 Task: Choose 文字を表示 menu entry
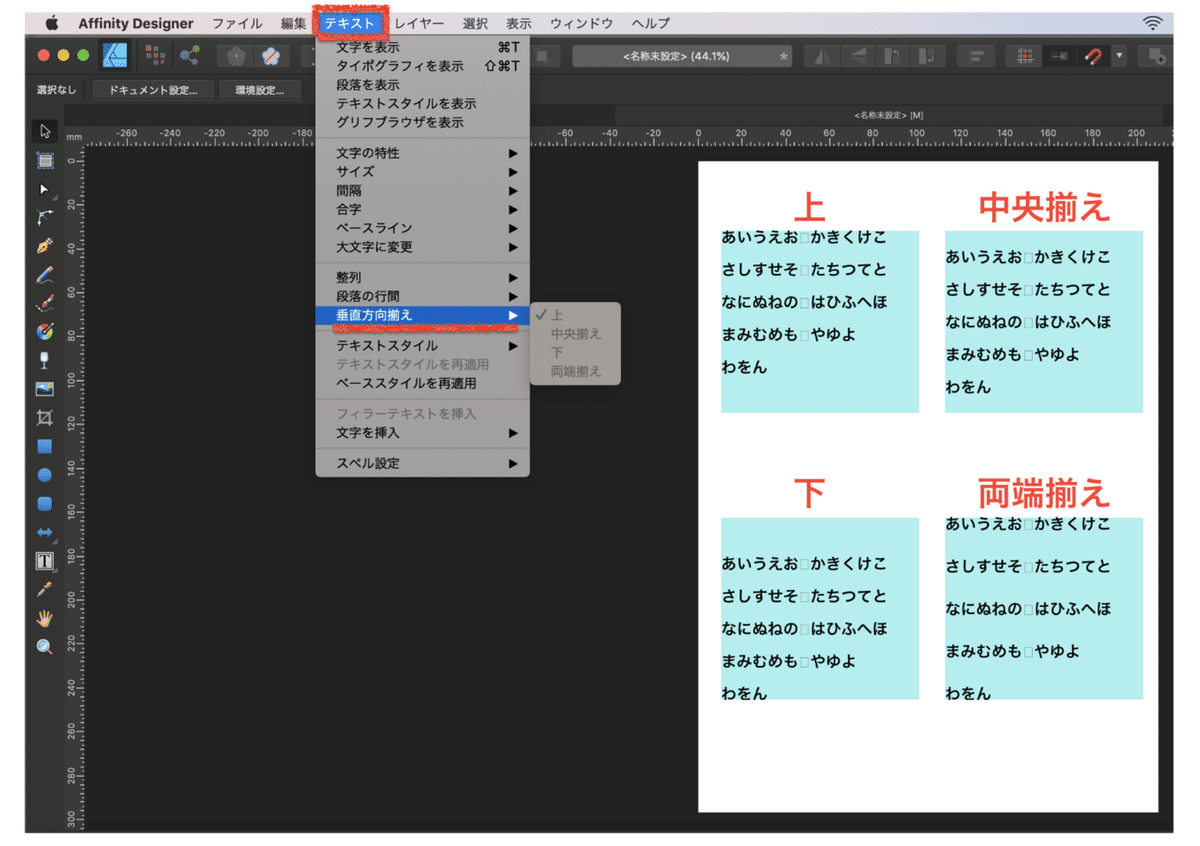click(422, 47)
